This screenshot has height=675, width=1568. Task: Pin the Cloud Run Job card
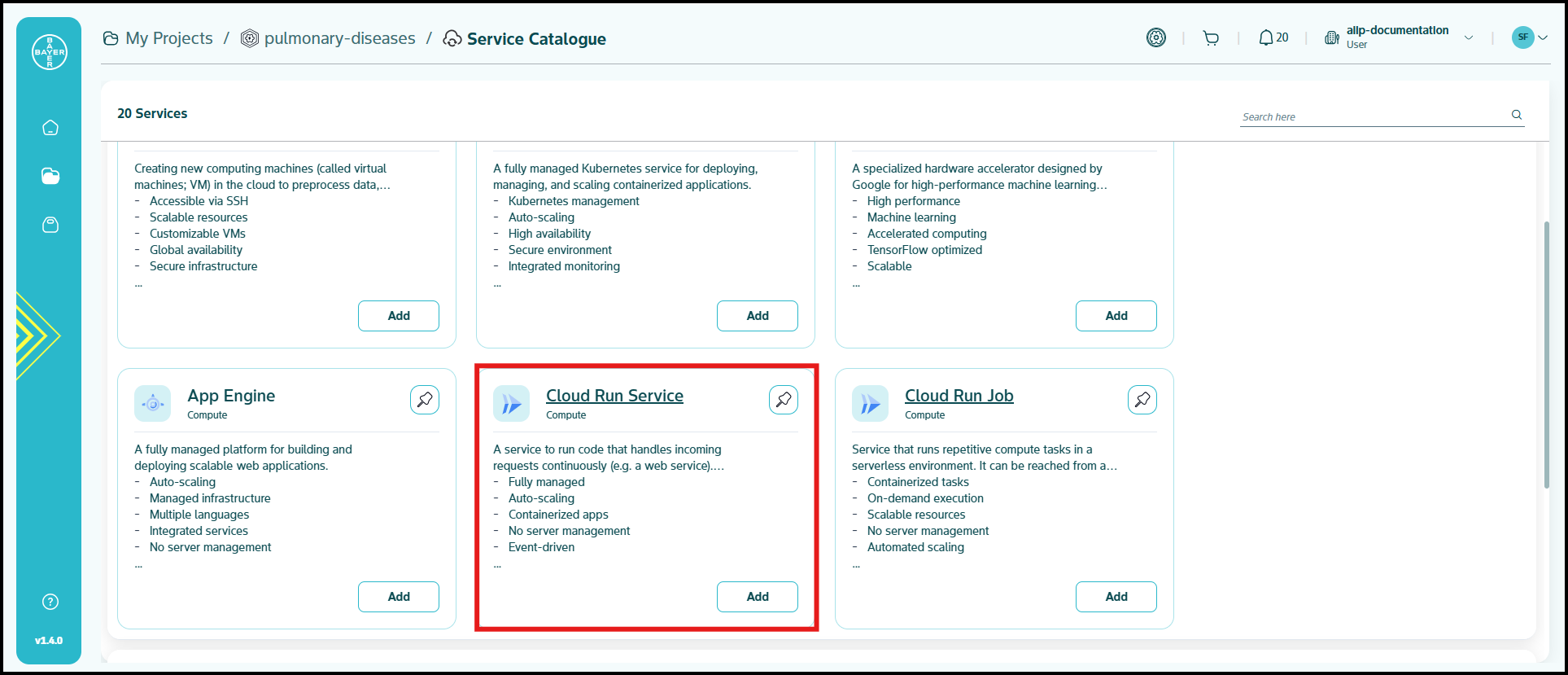tap(1142, 400)
